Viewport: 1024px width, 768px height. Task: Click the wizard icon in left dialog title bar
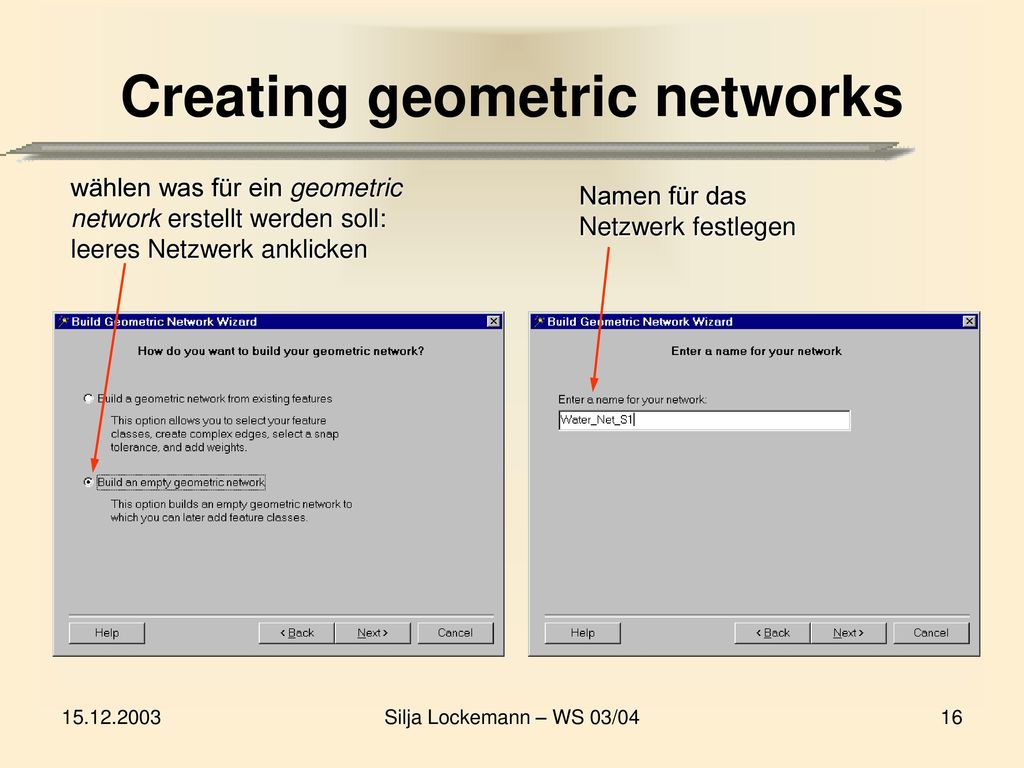tap(63, 321)
